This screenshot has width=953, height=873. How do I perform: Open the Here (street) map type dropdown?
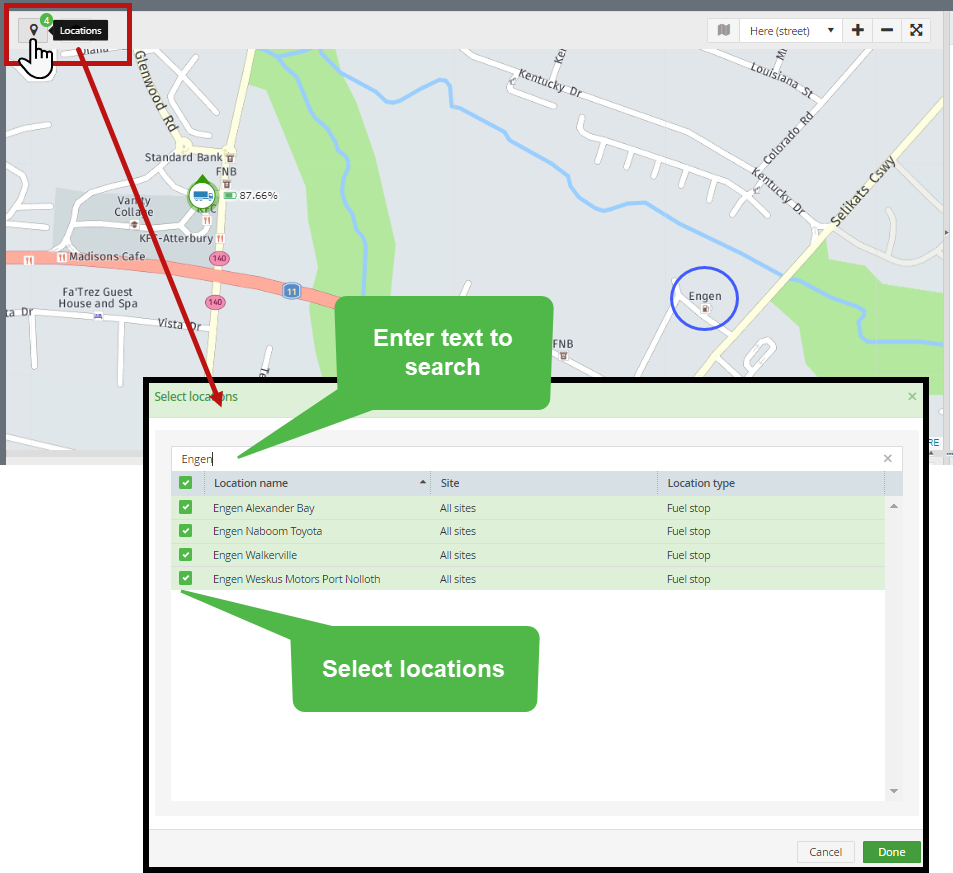click(x=790, y=30)
